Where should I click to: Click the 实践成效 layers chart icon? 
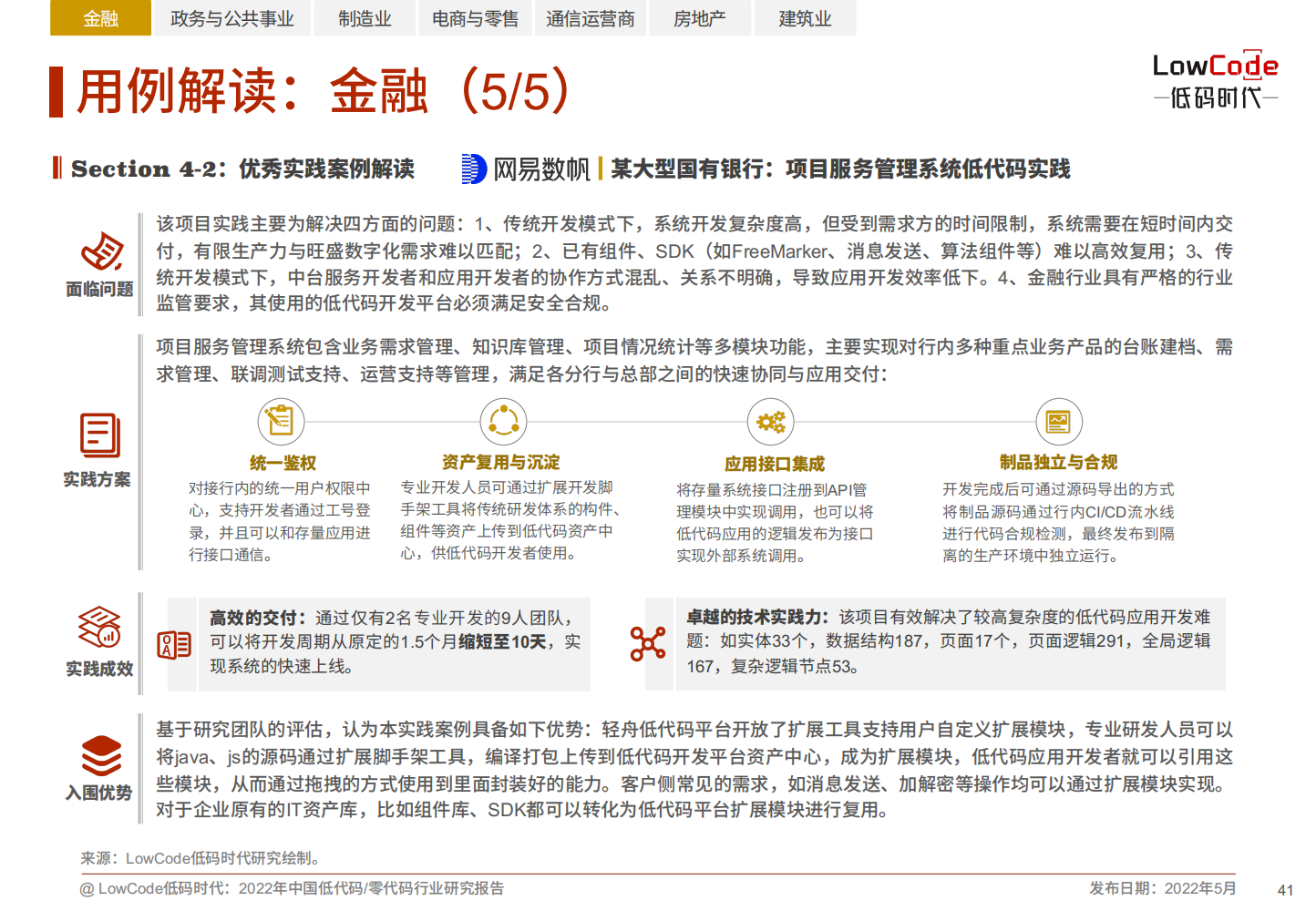click(99, 628)
